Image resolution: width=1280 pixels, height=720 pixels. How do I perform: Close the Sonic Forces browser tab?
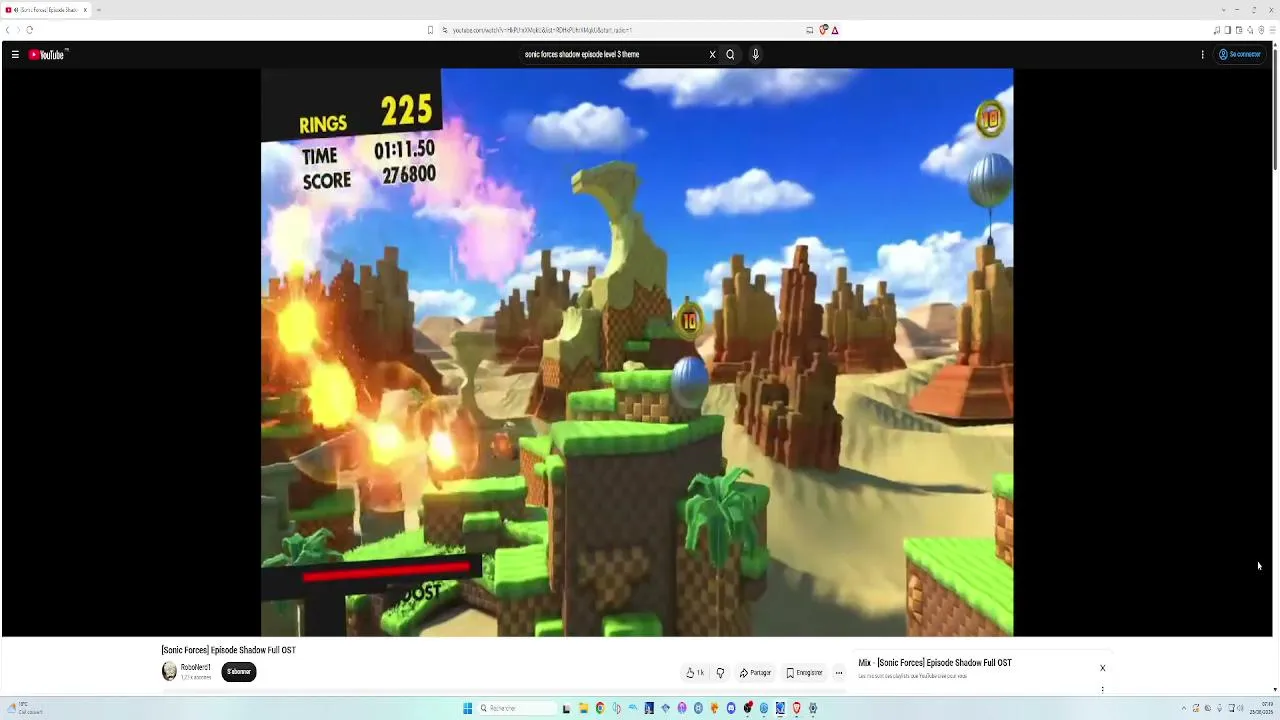tap(85, 10)
